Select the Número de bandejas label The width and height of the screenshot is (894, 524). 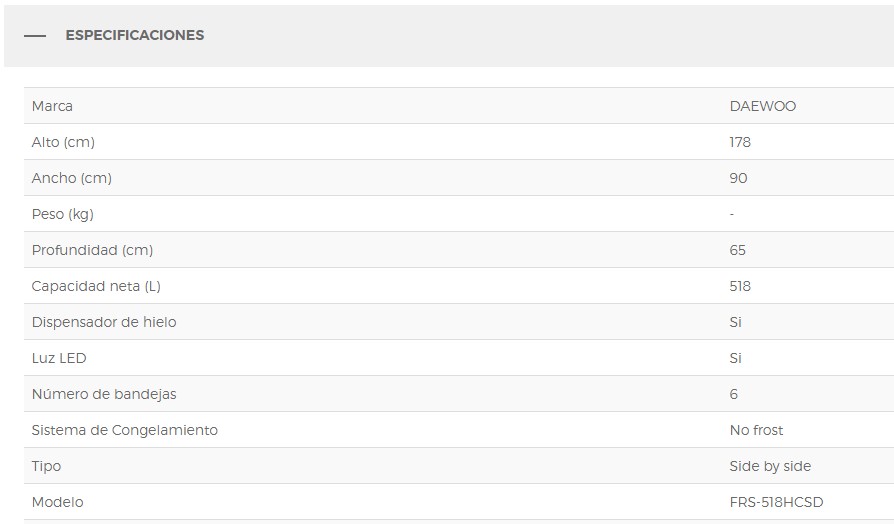coord(104,394)
